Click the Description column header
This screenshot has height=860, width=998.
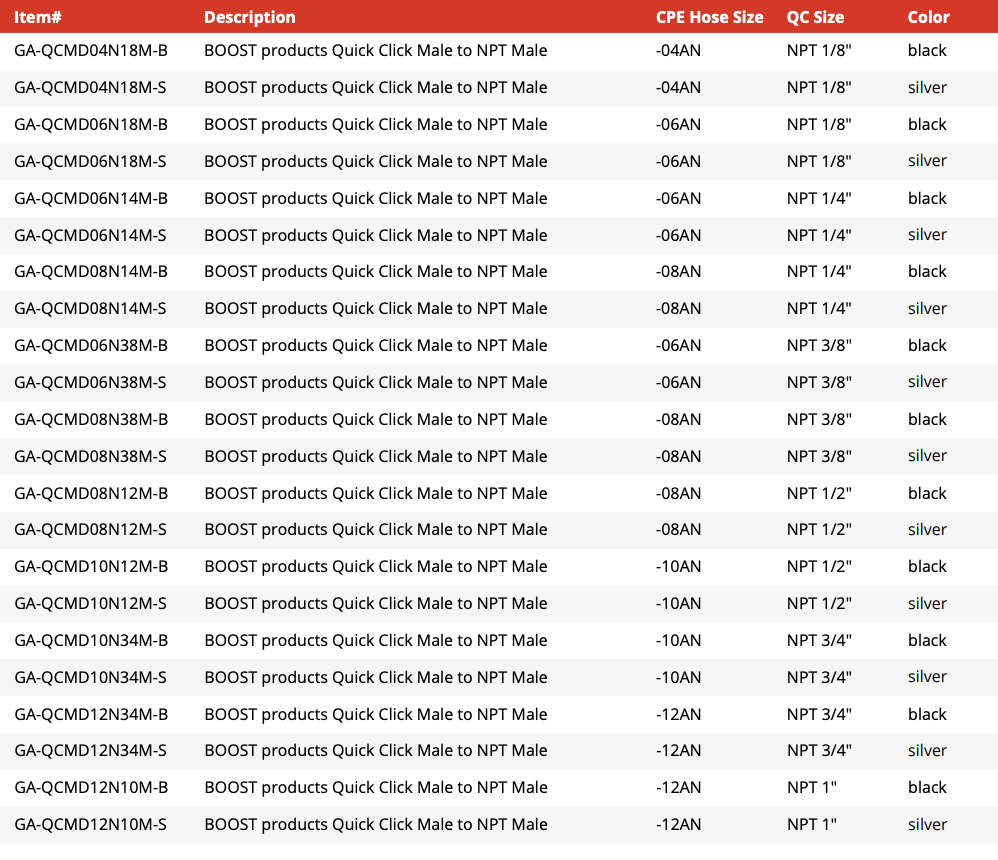coord(250,17)
